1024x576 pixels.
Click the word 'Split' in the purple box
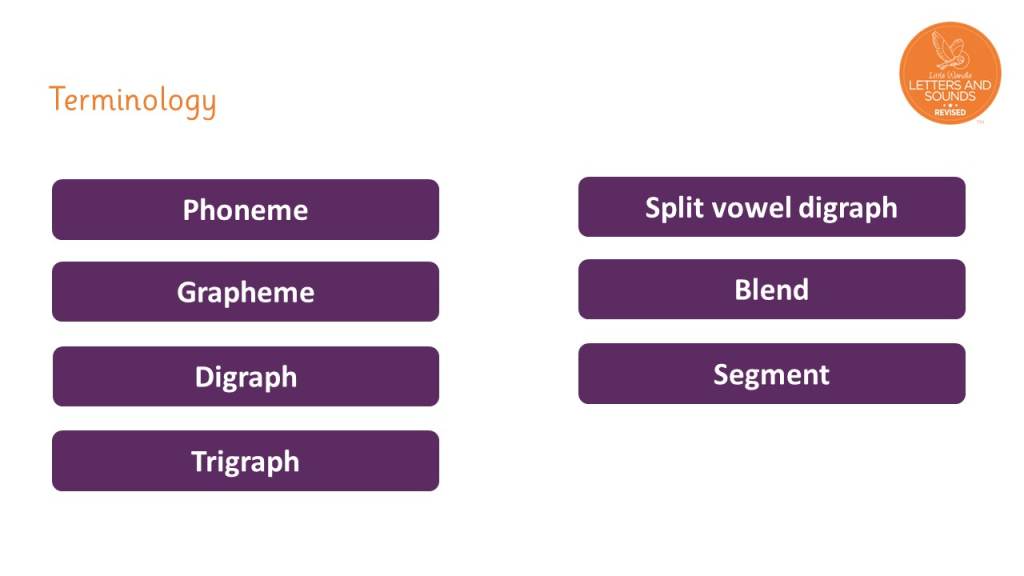point(674,209)
